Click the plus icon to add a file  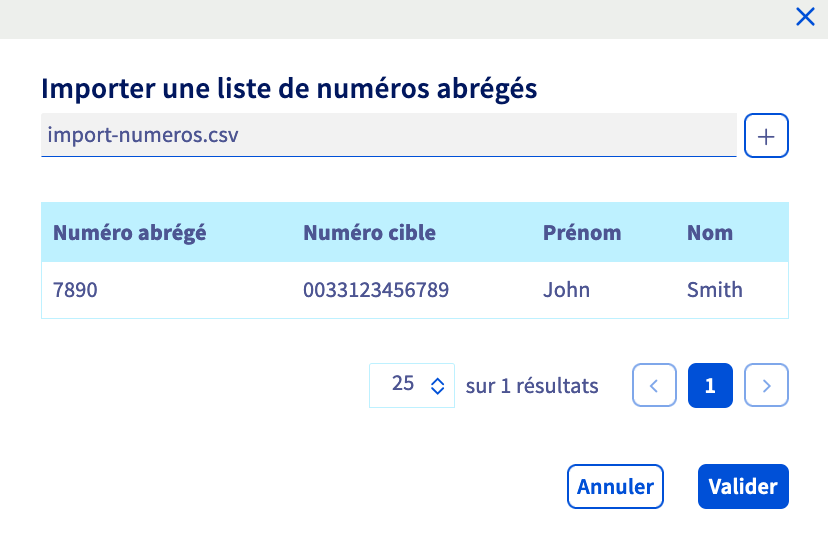point(766,136)
